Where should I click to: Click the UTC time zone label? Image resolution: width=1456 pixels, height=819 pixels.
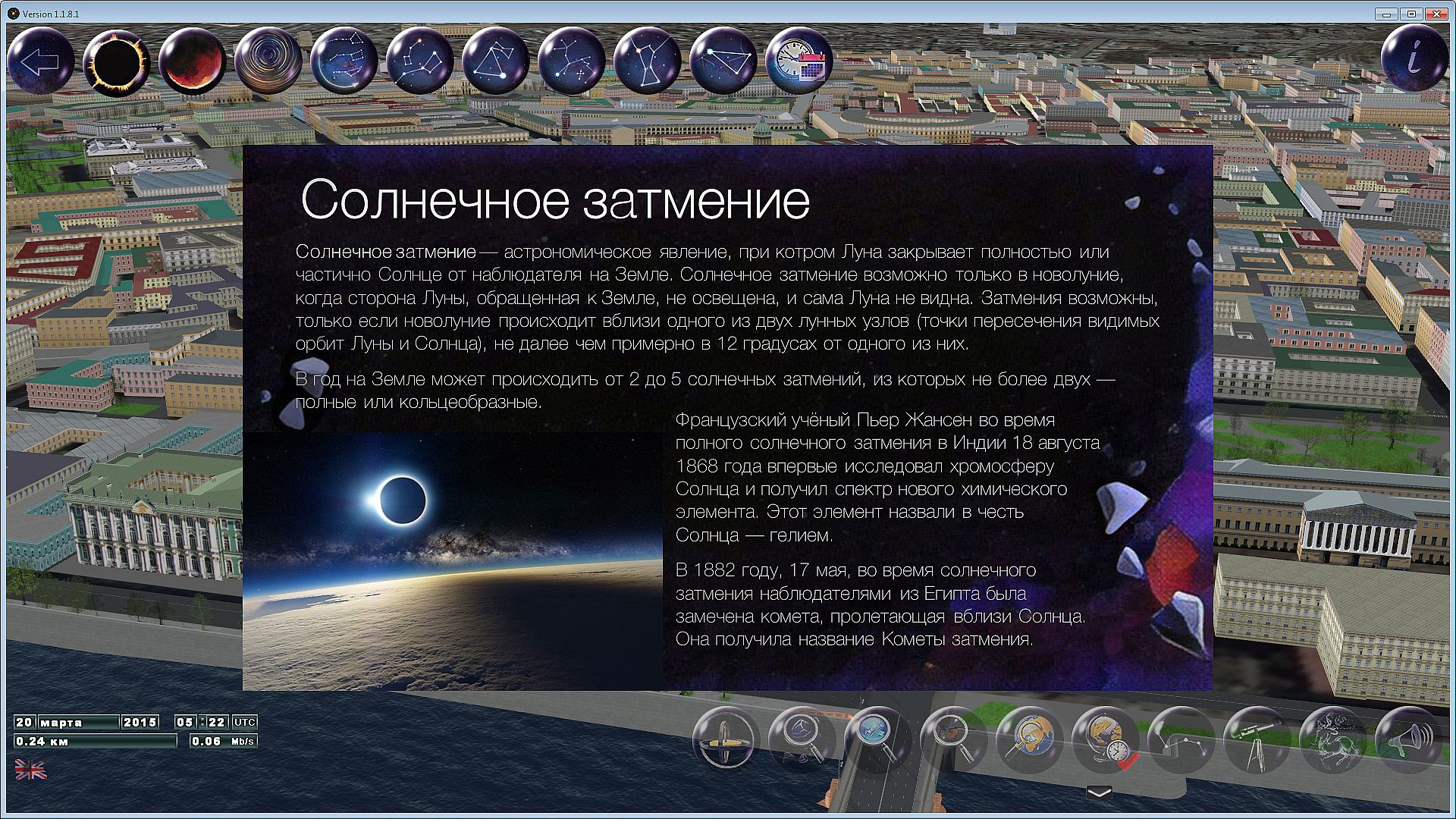(x=245, y=722)
